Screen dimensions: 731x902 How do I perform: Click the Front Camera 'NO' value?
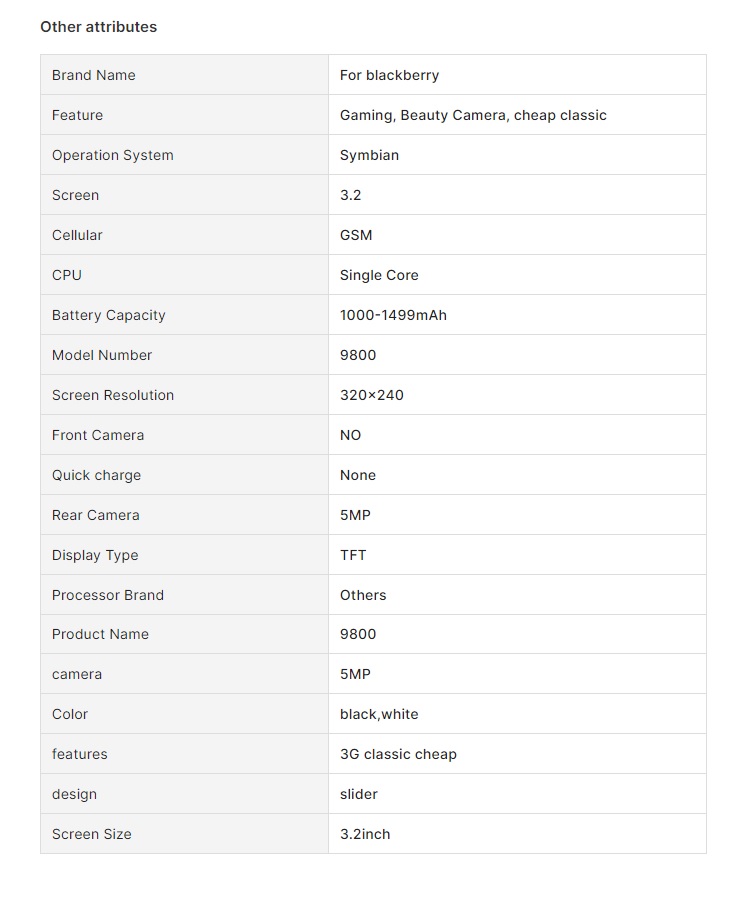pyautogui.click(x=350, y=435)
